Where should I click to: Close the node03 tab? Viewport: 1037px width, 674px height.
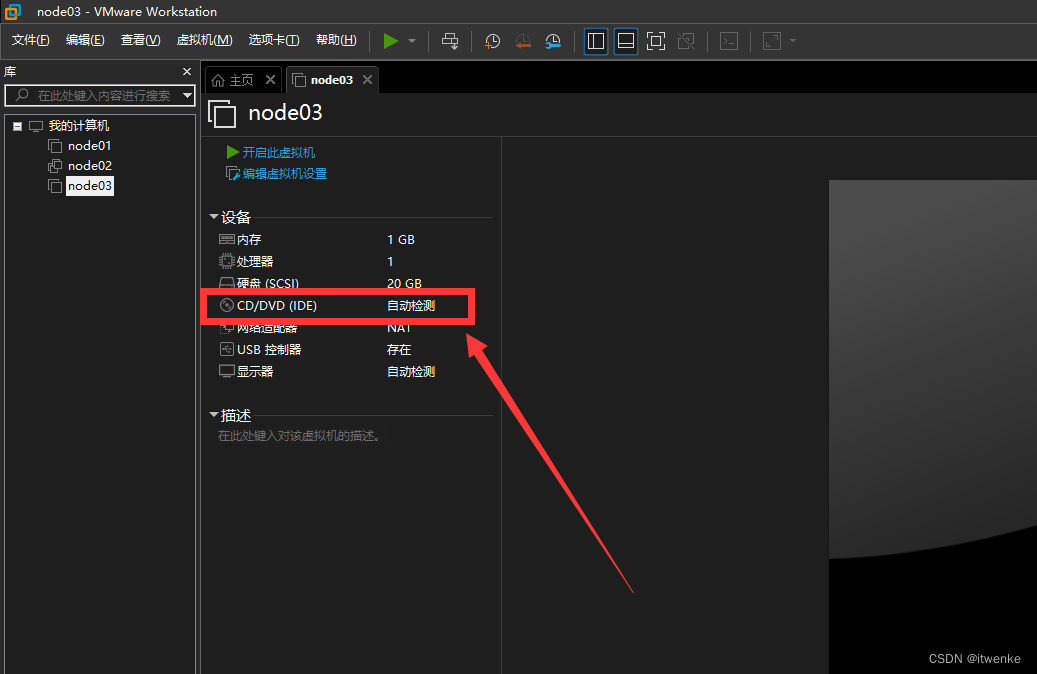(367, 79)
